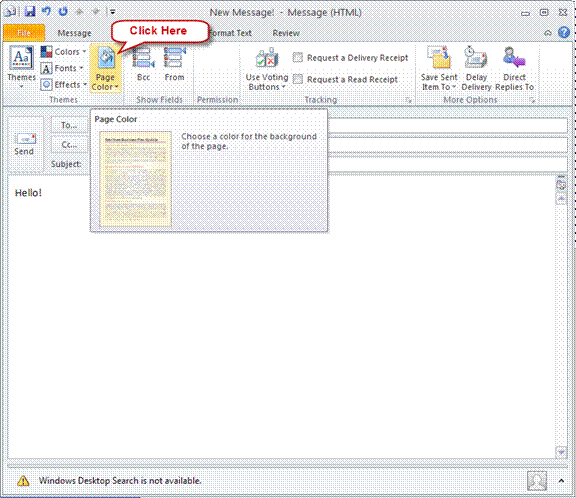Open Use Voting Buttons icon
Image resolution: width=576 pixels, height=498 pixels.
point(267,58)
